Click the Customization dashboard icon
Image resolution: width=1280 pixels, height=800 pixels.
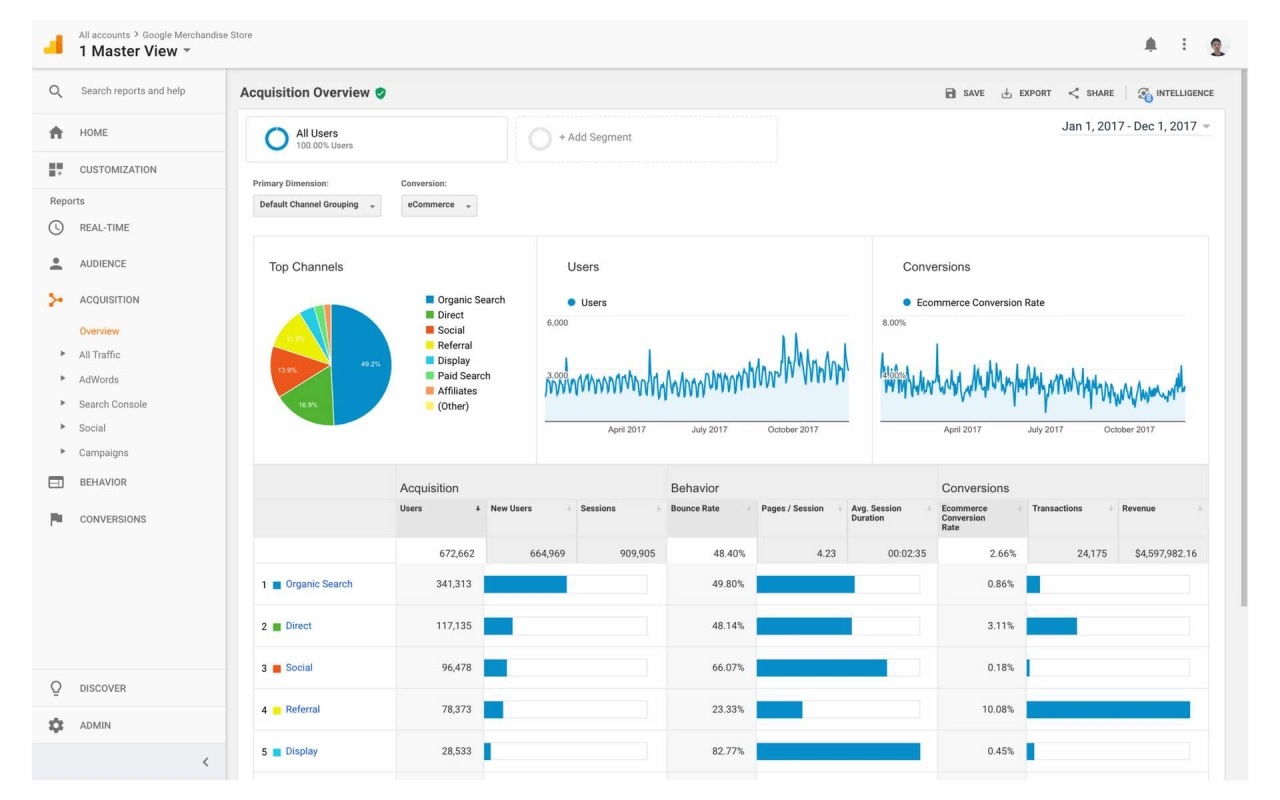coord(56,170)
